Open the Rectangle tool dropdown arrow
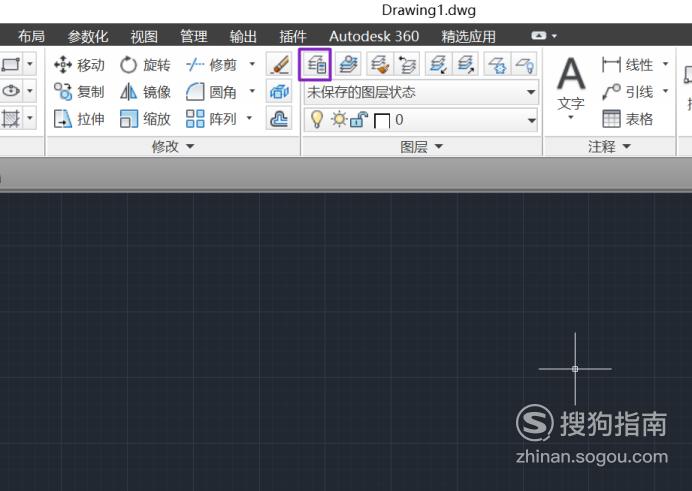The width and height of the screenshot is (692, 491). pyautogui.click(x=30, y=65)
